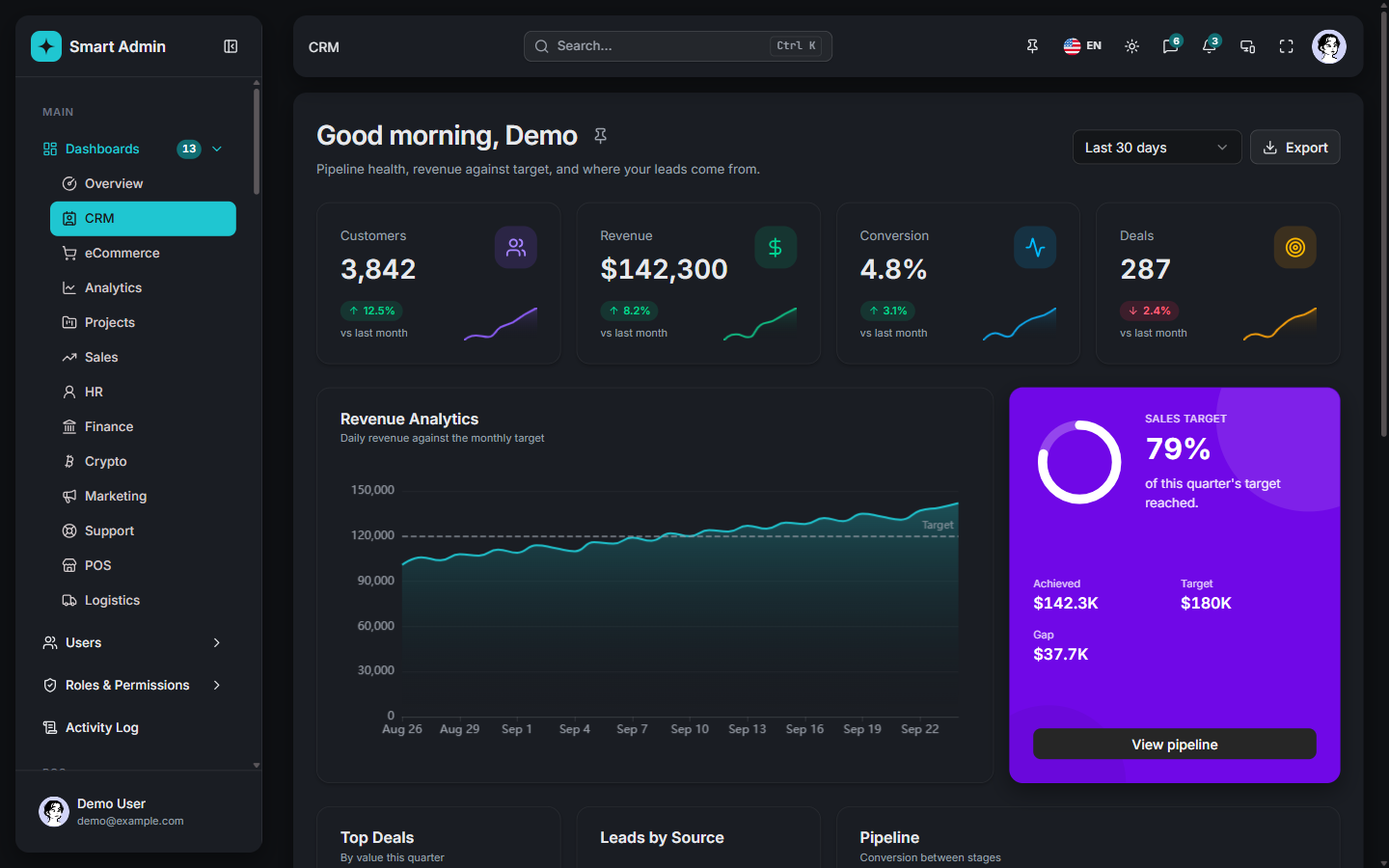The height and width of the screenshot is (868, 1389).
Task: Collapse the Dashboards menu chevron
Action: tap(217, 149)
